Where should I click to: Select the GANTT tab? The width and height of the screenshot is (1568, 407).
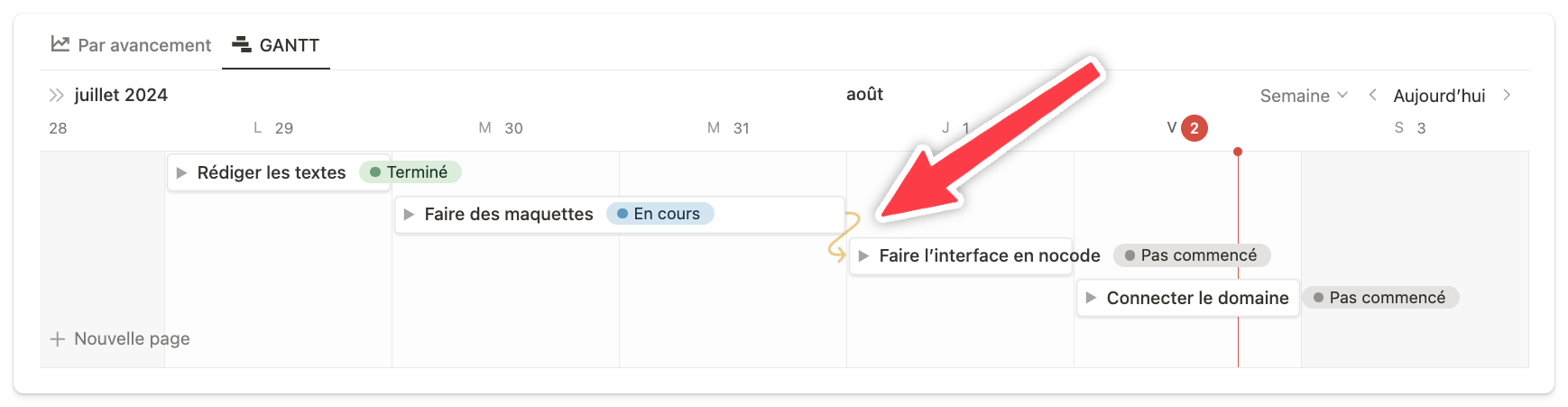[x=289, y=45]
